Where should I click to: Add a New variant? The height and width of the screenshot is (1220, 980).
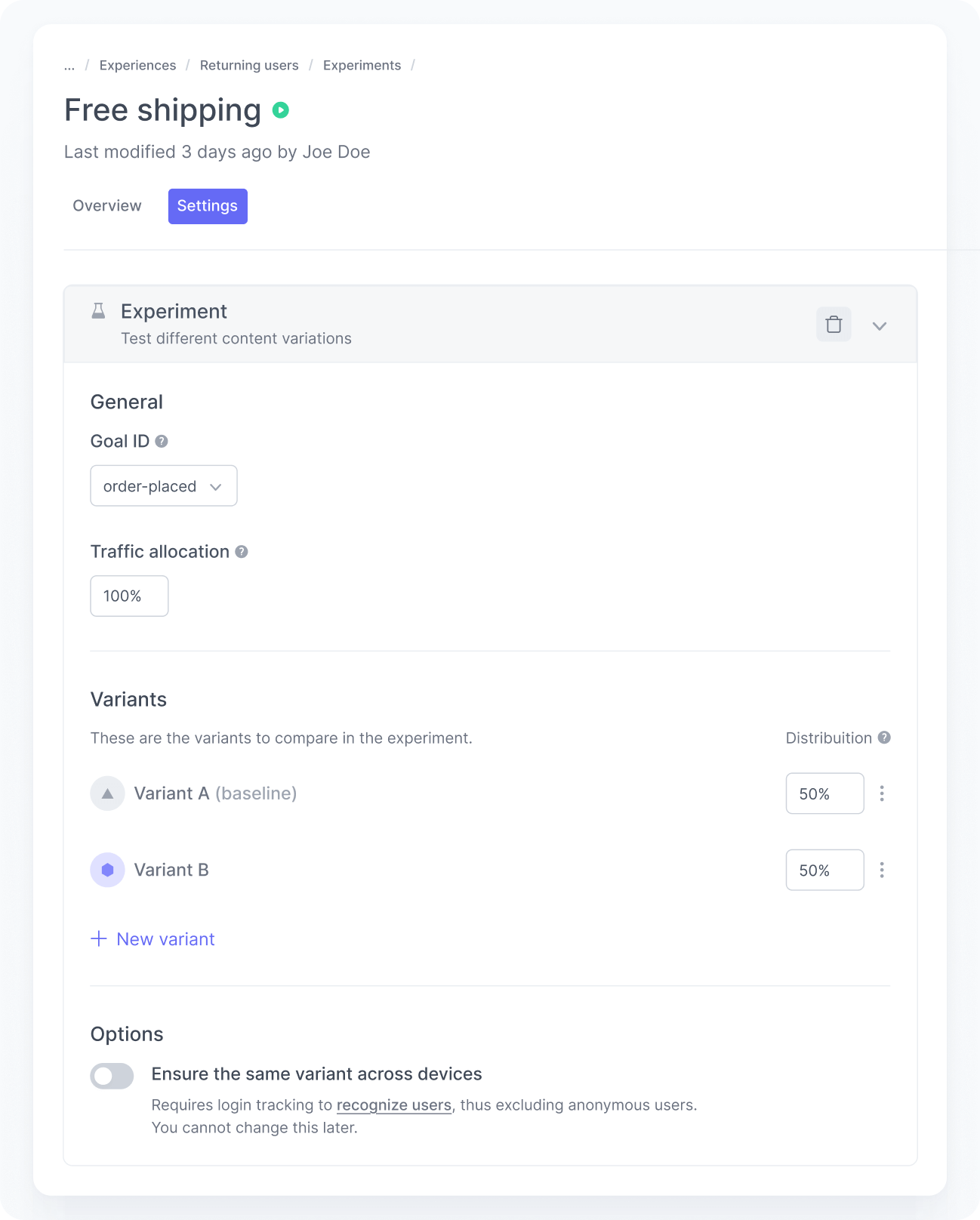[x=153, y=939]
